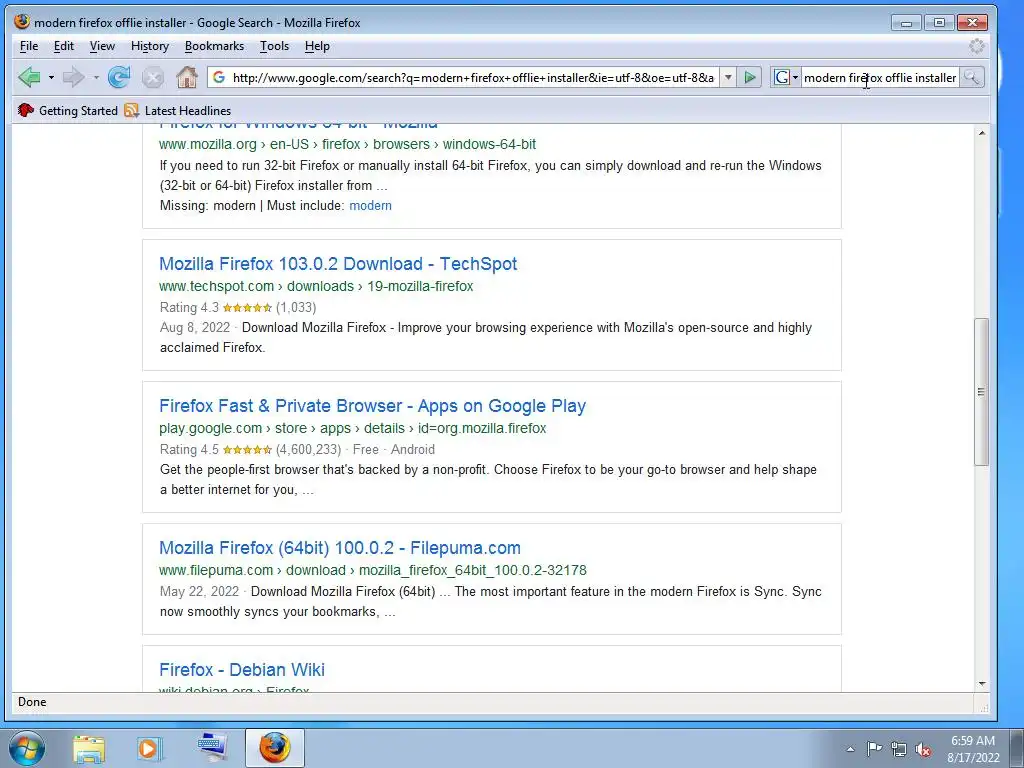
Task: Click the 'Done' status bar text
Action: click(x=32, y=702)
